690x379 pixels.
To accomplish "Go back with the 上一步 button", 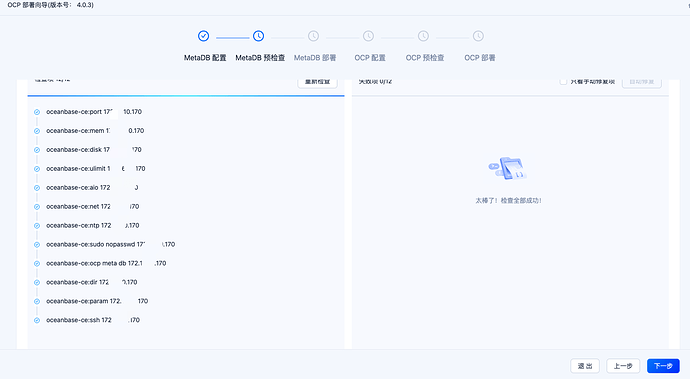I will coord(623,366).
